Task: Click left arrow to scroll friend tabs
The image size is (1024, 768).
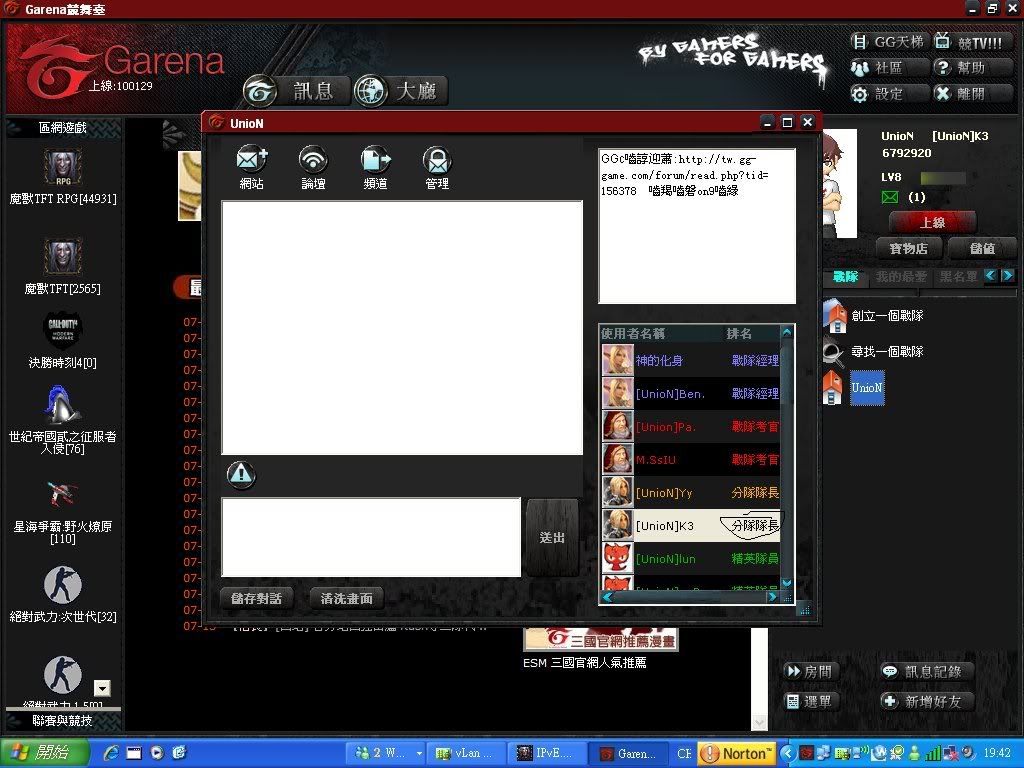Action: [x=990, y=276]
